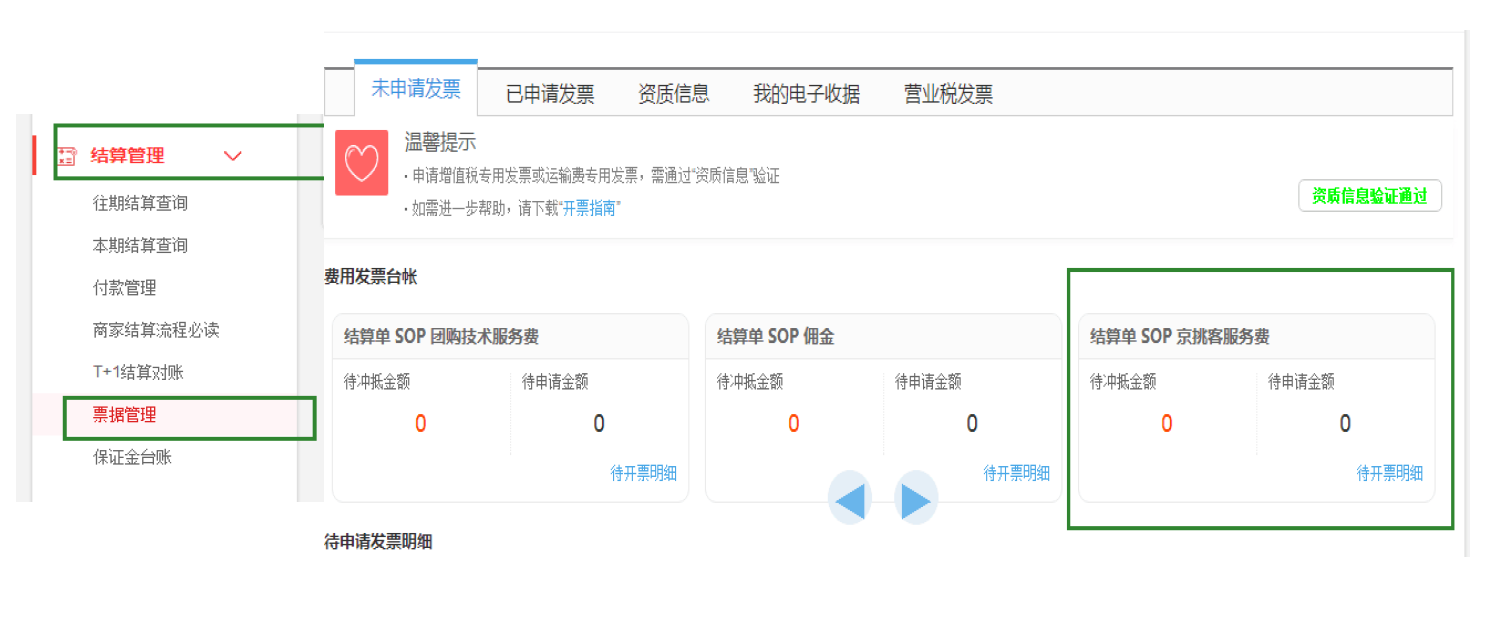Image resolution: width=1496 pixels, height=626 pixels.
Task: Open 保证金台账 in sidebar
Action: click(132, 457)
